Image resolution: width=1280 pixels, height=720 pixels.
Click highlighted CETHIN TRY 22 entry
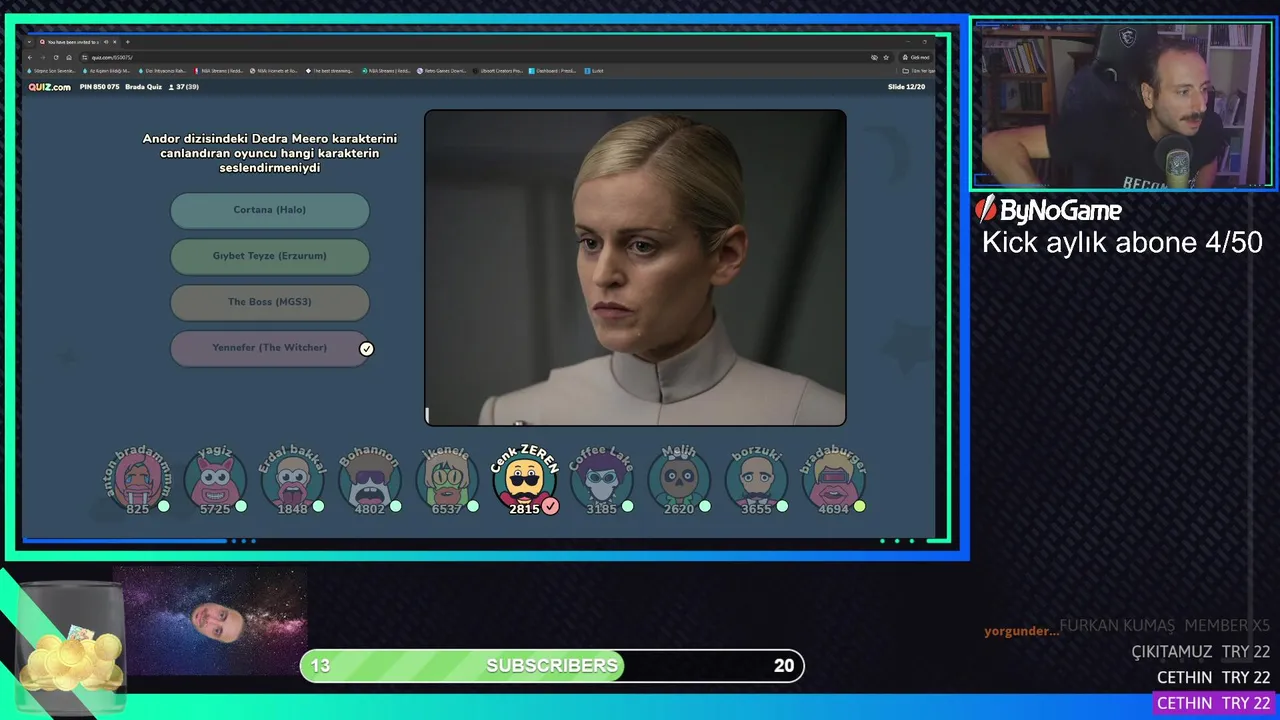coord(1214,703)
